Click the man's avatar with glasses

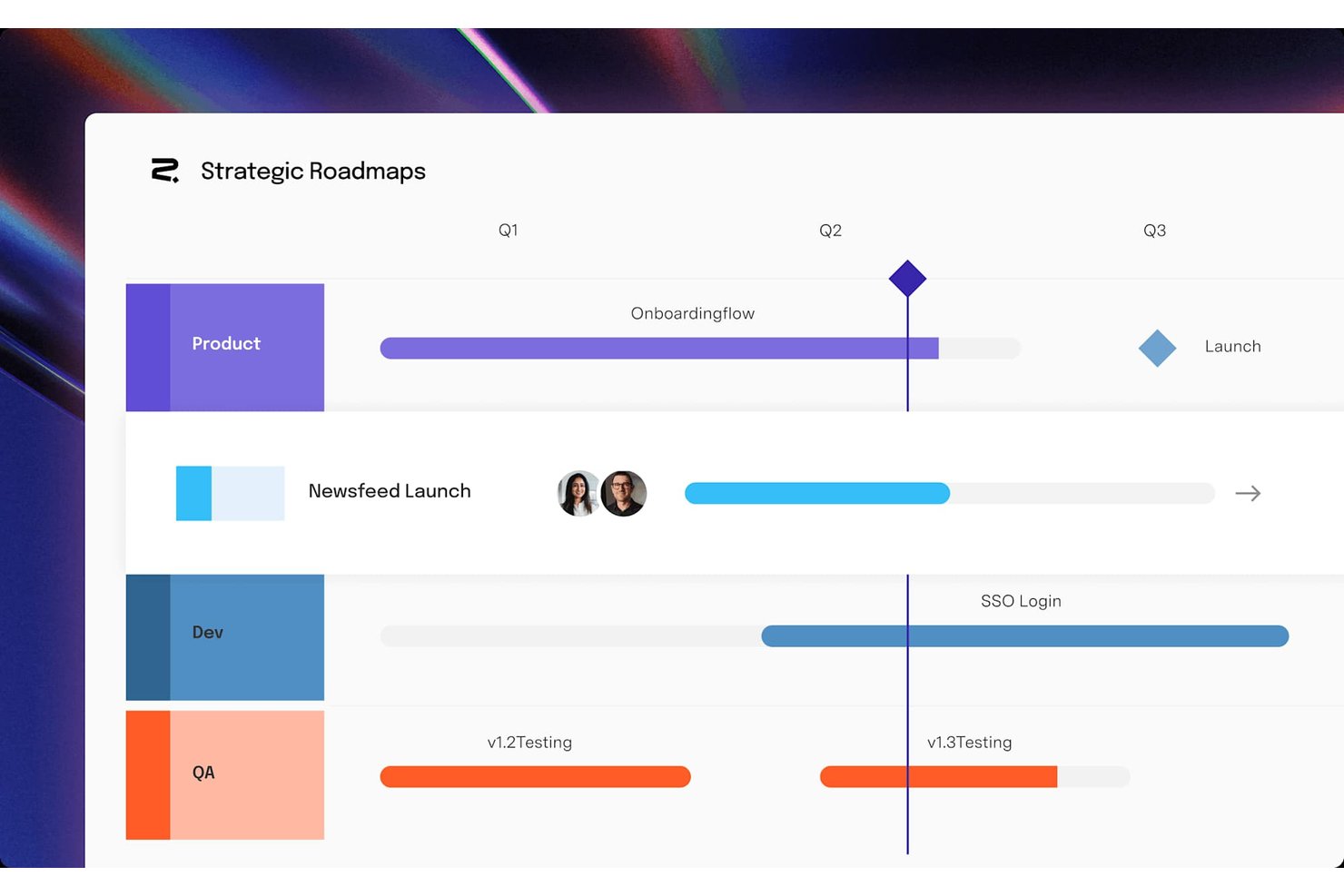click(624, 493)
